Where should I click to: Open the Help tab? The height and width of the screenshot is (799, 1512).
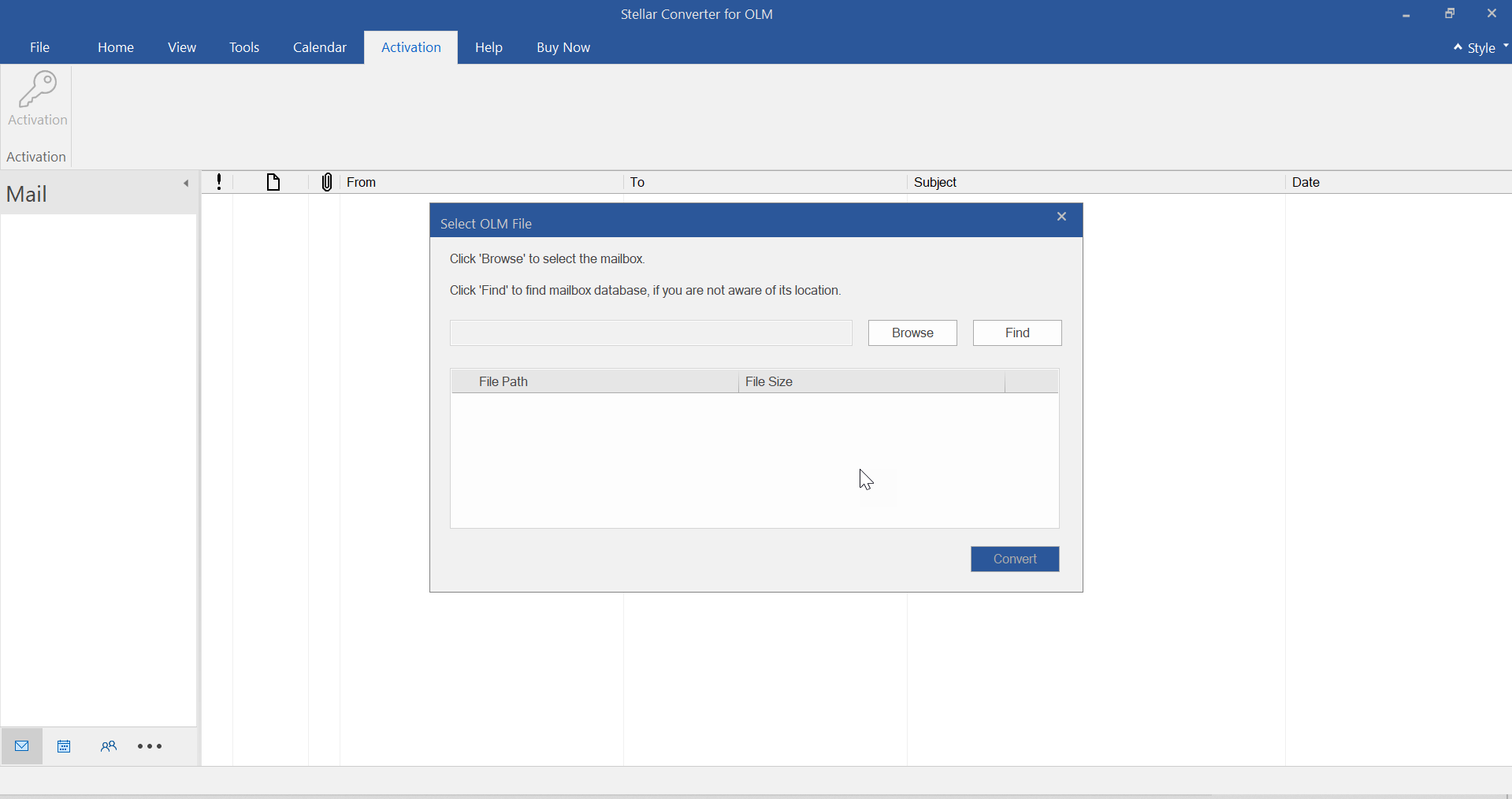pyautogui.click(x=489, y=47)
